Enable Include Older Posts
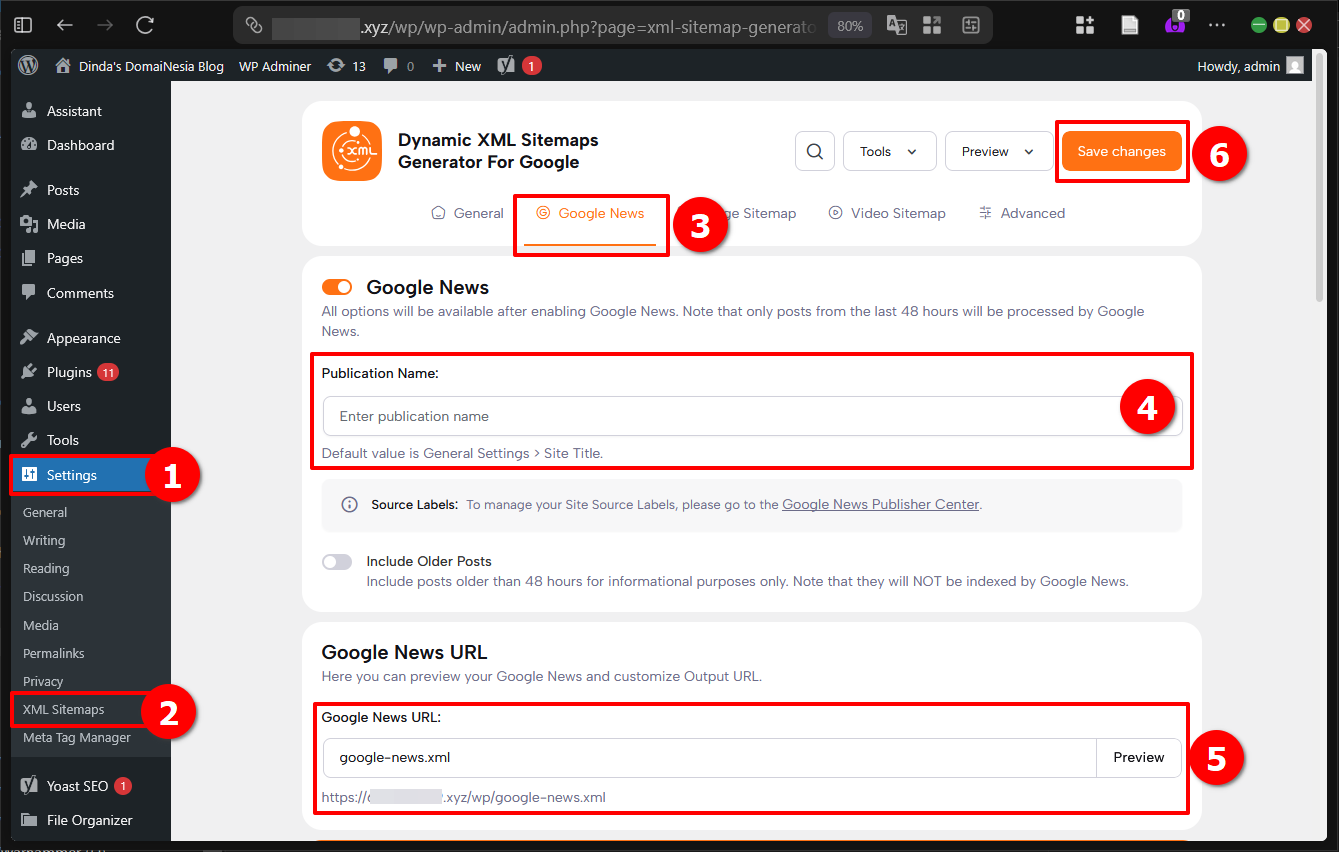Screen dimensions: 1339x852 pyautogui.click(x=337, y=561)
